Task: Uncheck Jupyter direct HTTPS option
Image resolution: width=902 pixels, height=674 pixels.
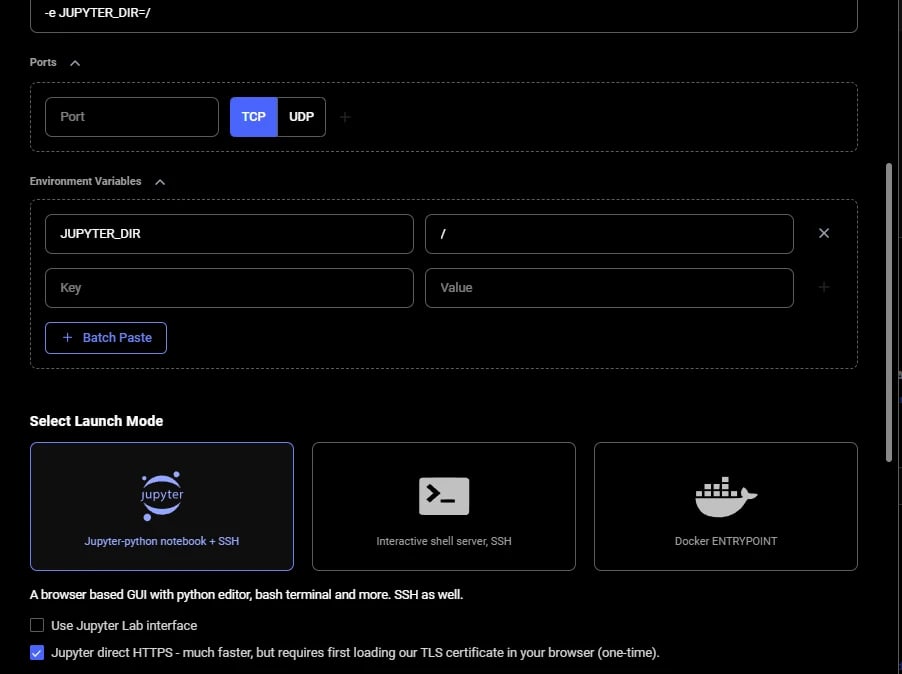Action: tap(37, 652)
